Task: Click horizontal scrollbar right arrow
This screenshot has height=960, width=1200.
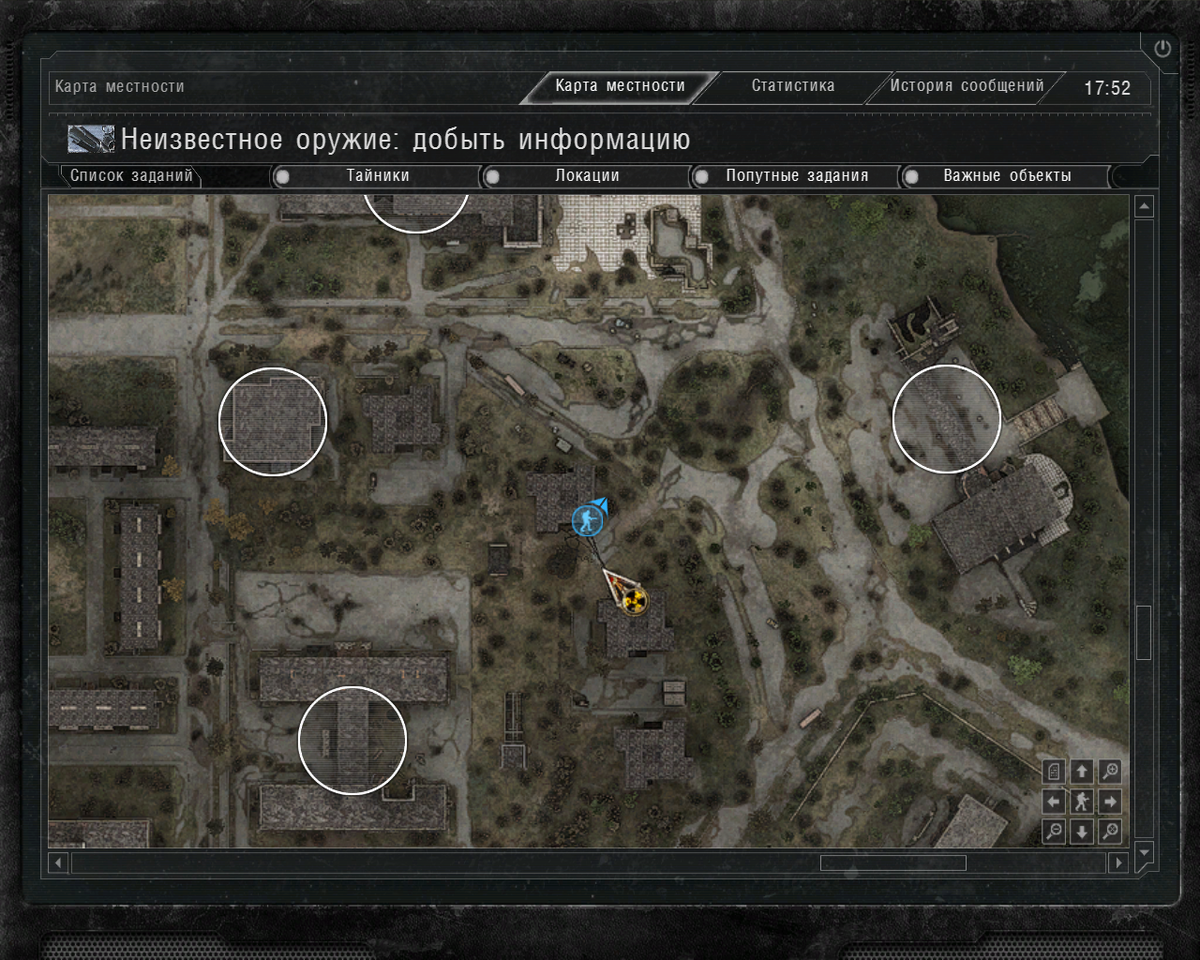Action: [1119, 862]
